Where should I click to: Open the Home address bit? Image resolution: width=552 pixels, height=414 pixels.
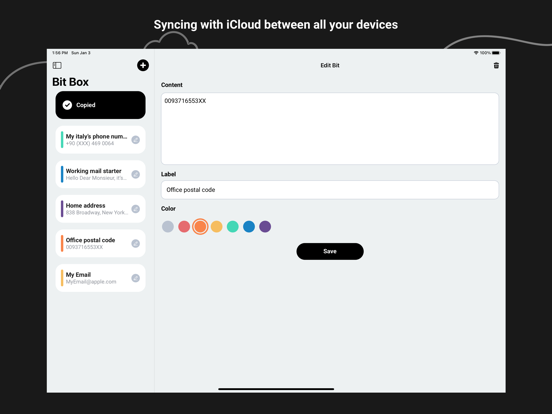point(100,209)
